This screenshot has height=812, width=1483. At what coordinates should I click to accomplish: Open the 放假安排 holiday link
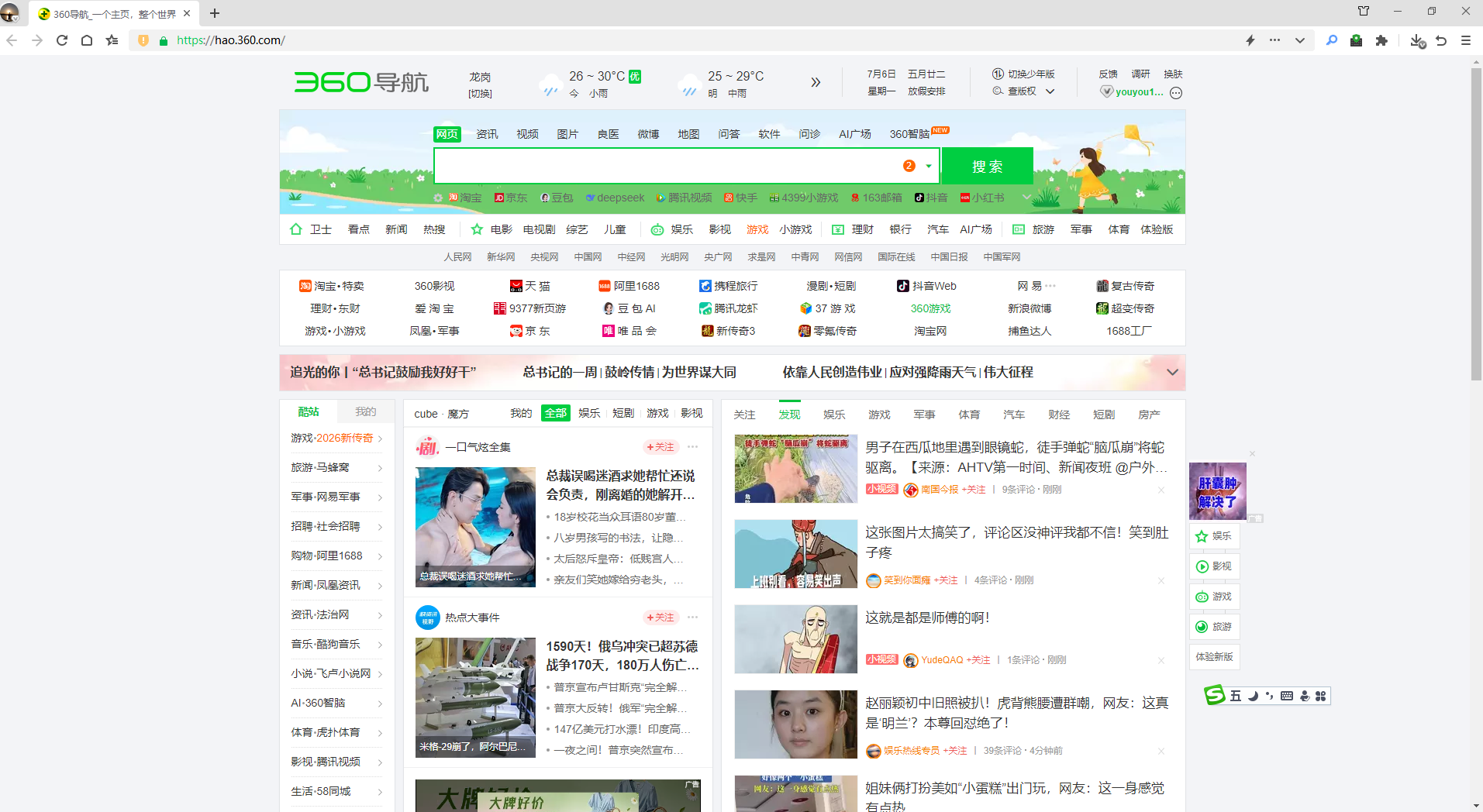pos(926,91)
